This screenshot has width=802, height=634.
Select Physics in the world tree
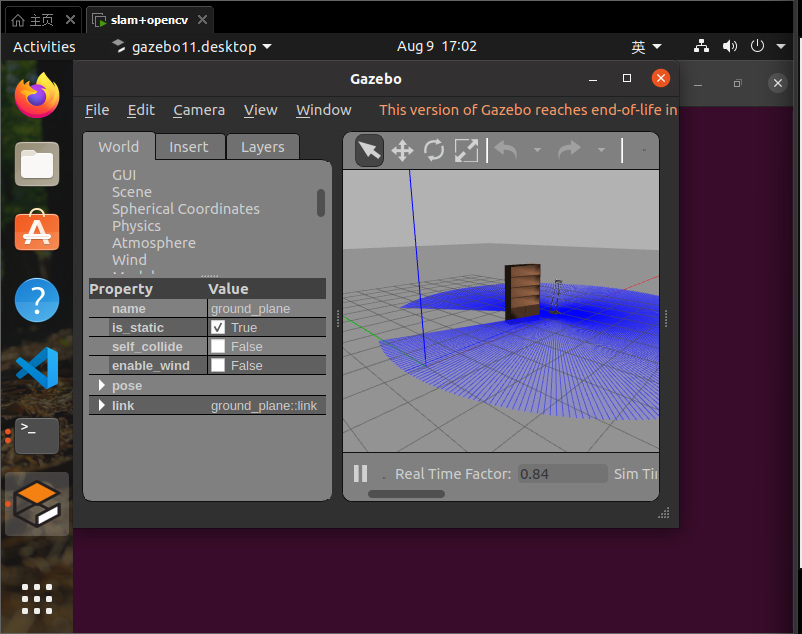coord(136,226)
